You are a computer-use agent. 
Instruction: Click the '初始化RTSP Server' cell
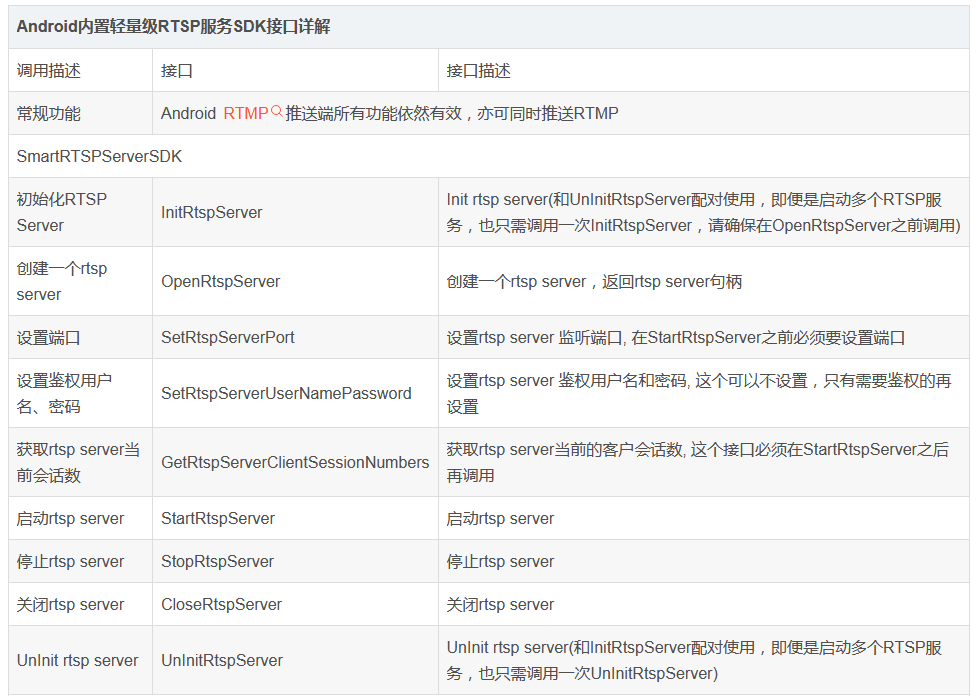click(80, 212)
